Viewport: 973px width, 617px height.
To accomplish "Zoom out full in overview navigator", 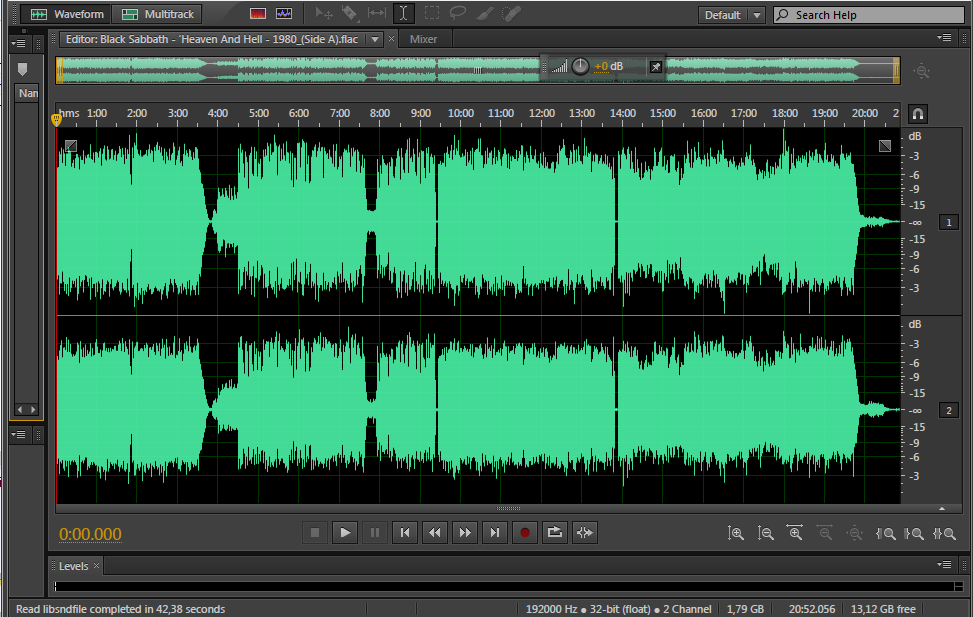I will 922,71.
